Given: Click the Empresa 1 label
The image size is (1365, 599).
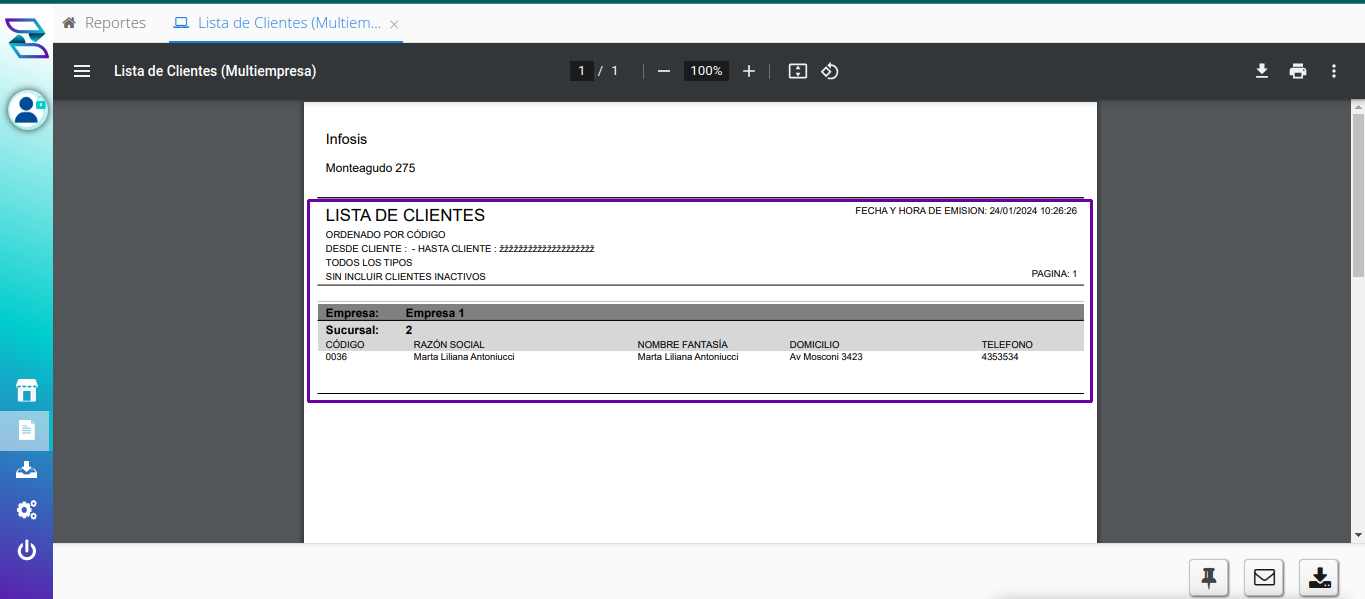Looking at the screenshot, I should click(435, 313).
